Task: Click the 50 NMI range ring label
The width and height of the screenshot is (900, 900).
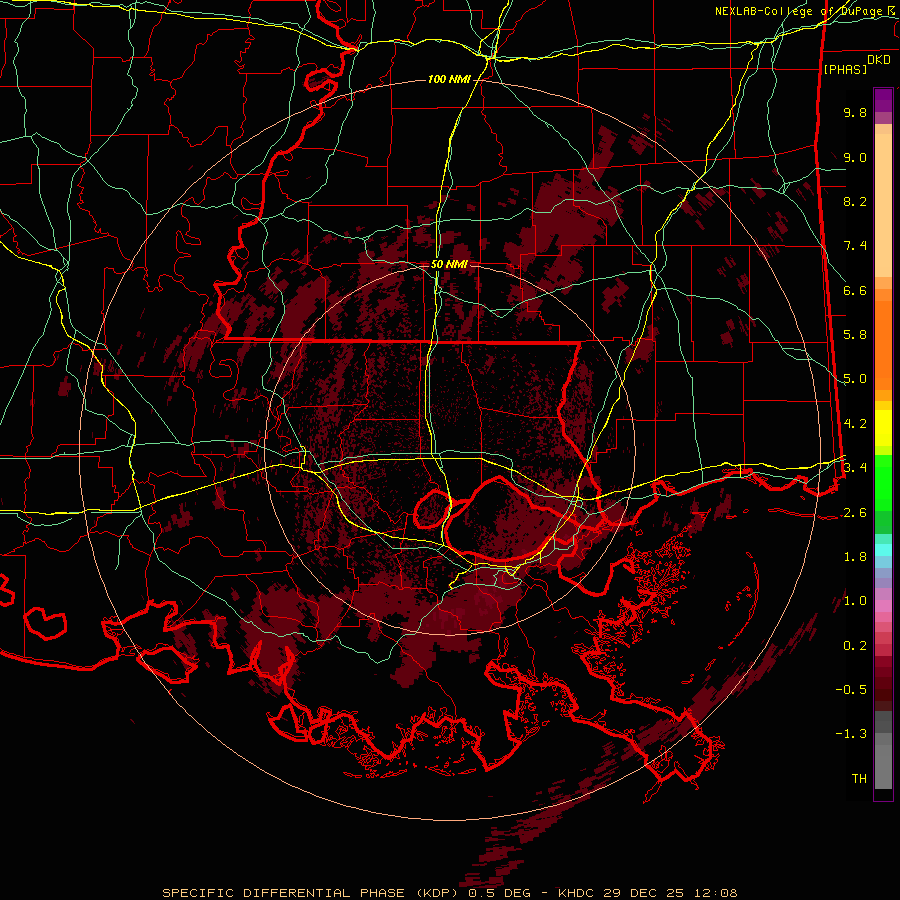Action: (x=449, y=264)
